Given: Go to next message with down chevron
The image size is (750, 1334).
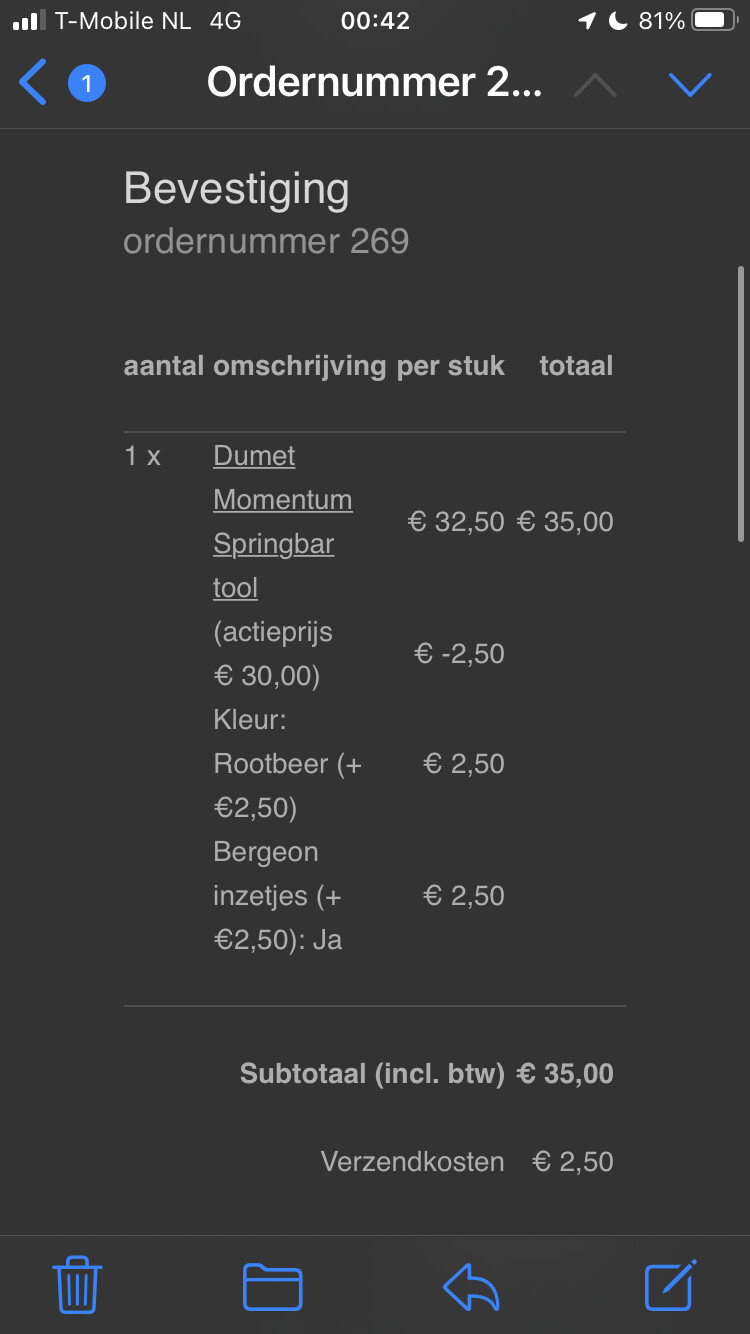Looking at the screenshot, I should click(x=690, y=85).
